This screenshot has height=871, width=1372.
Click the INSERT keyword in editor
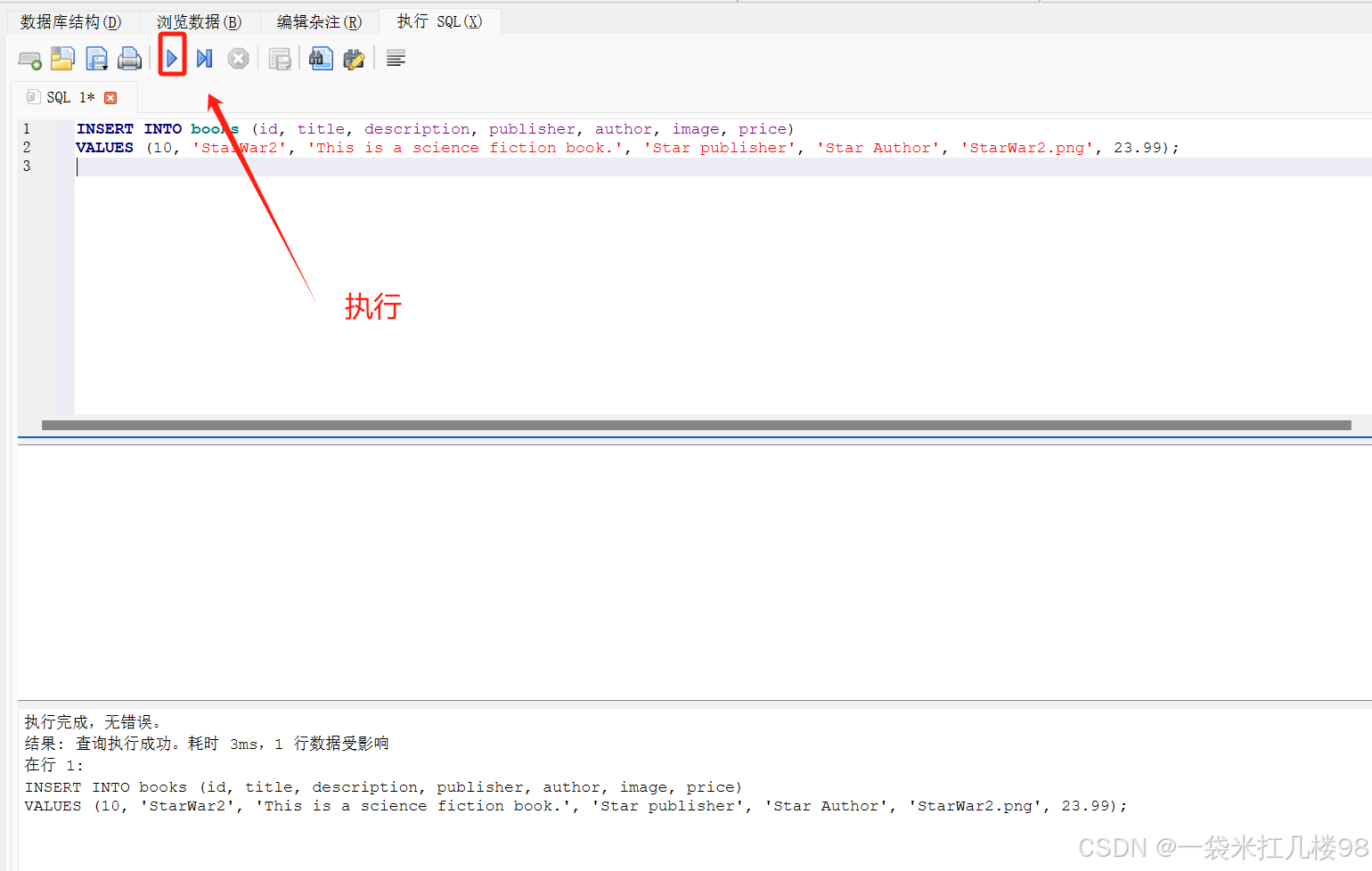click(x=105, y=129)
